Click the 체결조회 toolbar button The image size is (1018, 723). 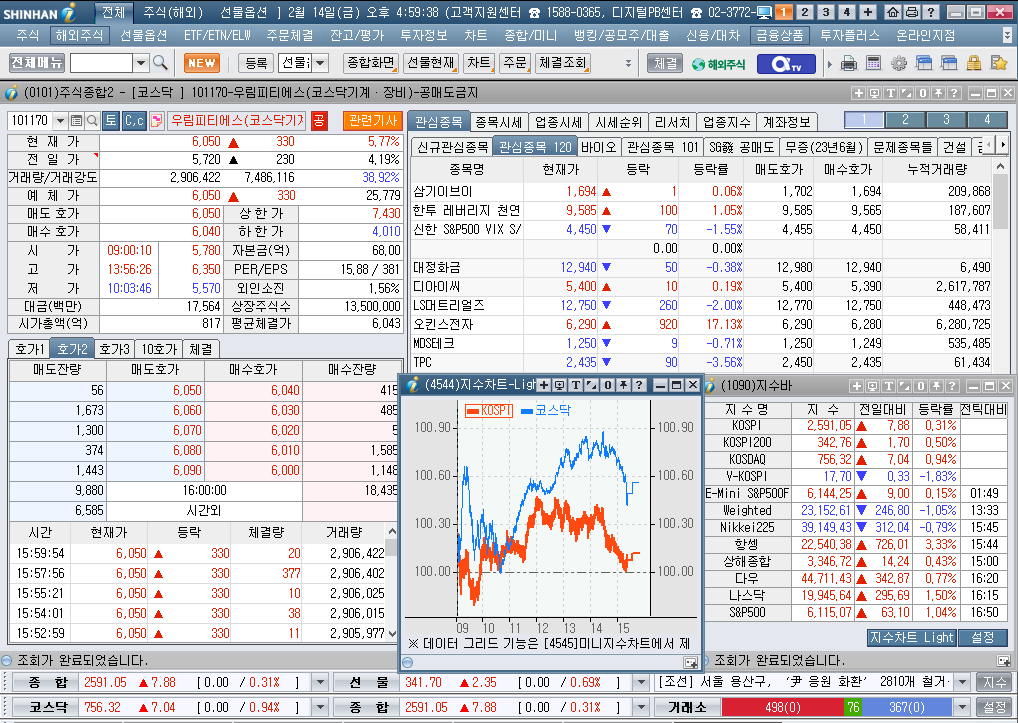pos(562,63)
